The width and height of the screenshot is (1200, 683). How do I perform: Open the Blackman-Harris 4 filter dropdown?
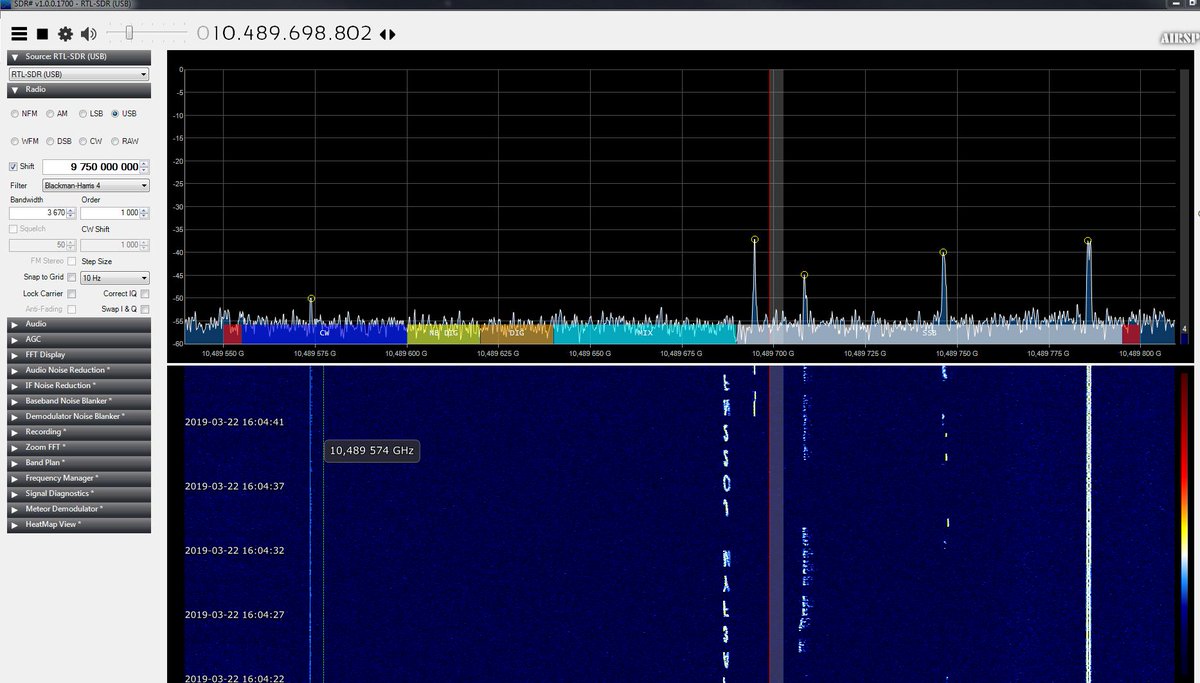[x=95, y=185]
